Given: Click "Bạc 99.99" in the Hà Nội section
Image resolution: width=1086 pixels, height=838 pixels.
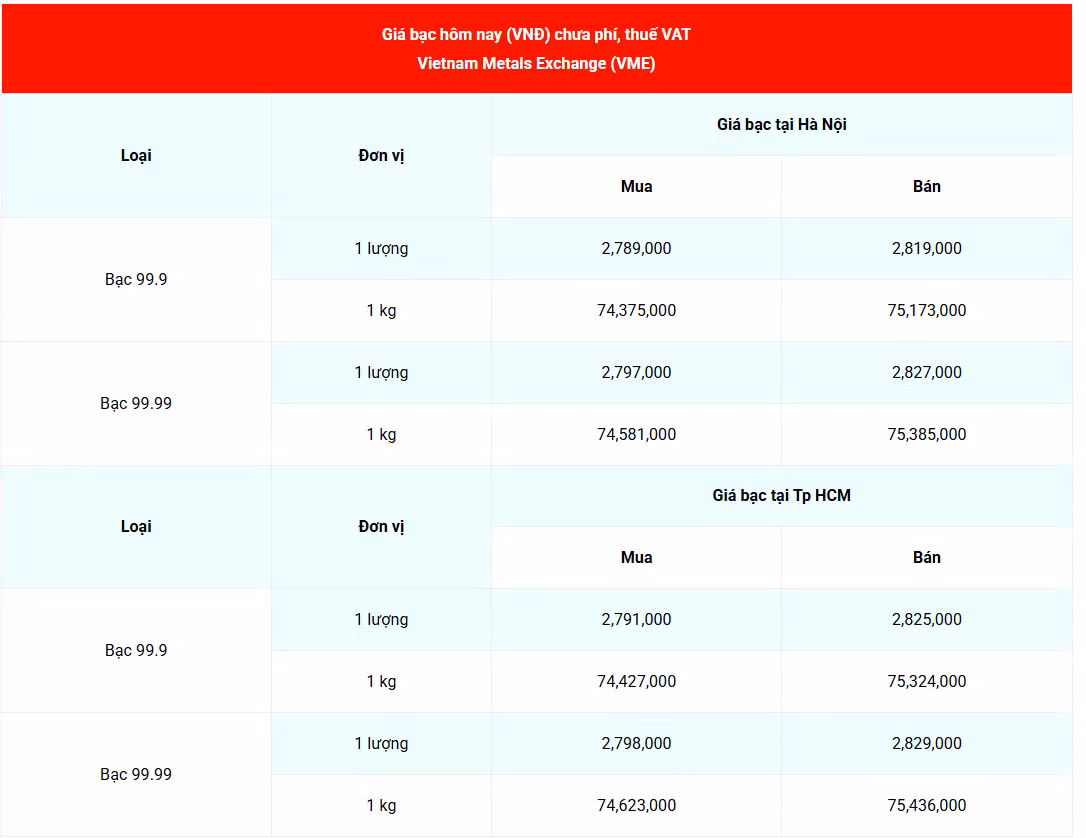Looking at the screenshot, I should (x=136, y=404).
